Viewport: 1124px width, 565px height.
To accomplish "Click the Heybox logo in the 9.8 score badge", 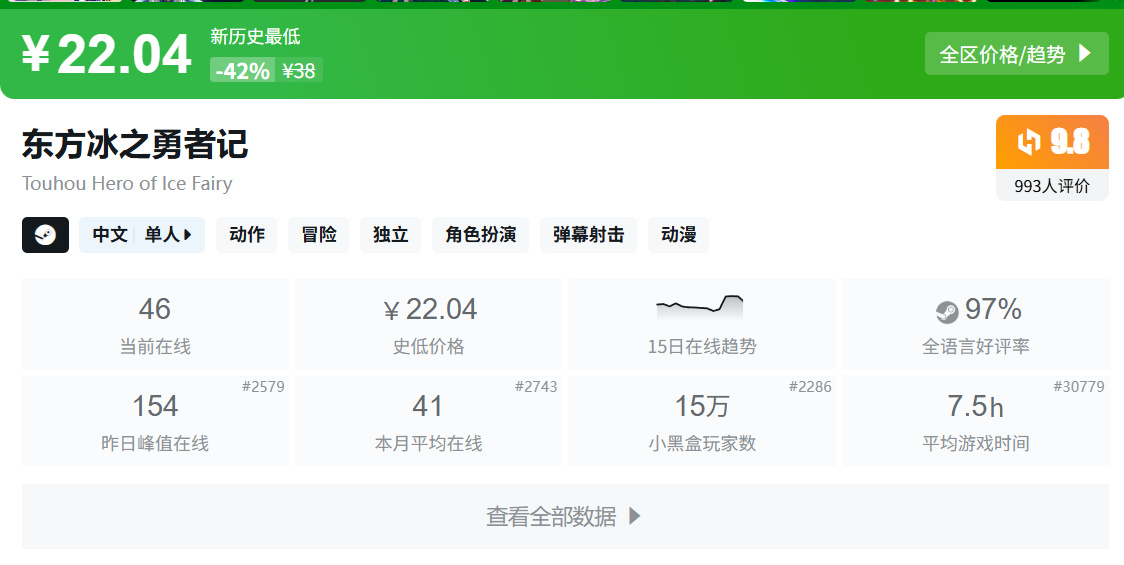I will click(1029, 142).
